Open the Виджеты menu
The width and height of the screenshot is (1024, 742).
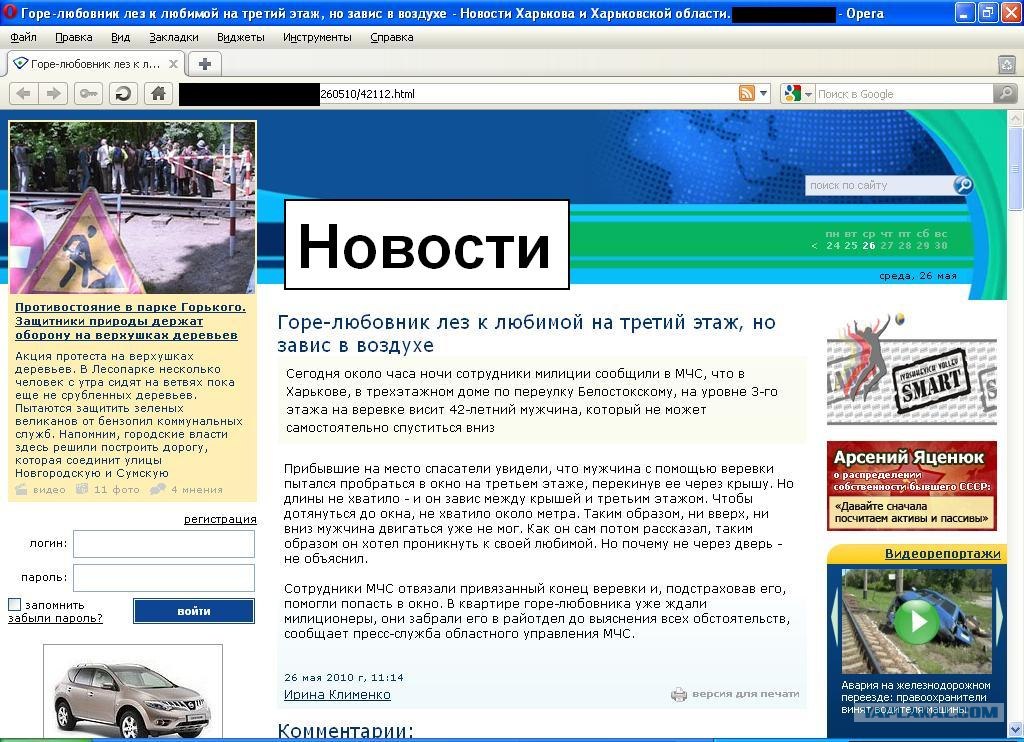pyautogui.click(x=241, y=37)
